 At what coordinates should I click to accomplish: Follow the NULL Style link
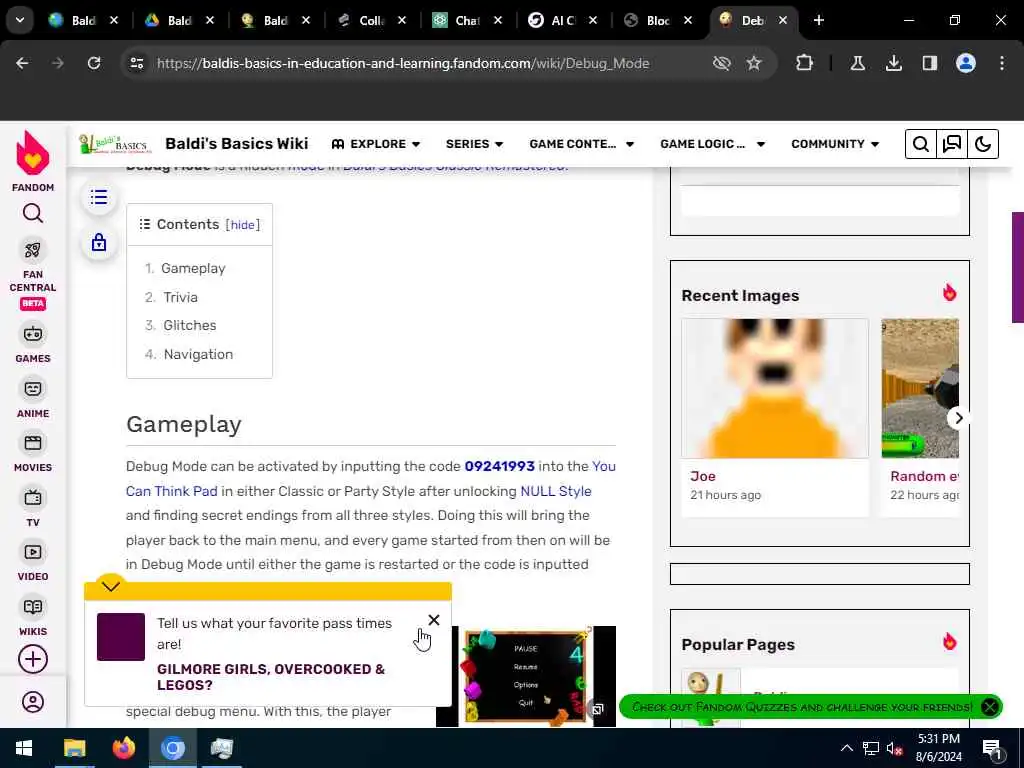click(x=556, y=491)
